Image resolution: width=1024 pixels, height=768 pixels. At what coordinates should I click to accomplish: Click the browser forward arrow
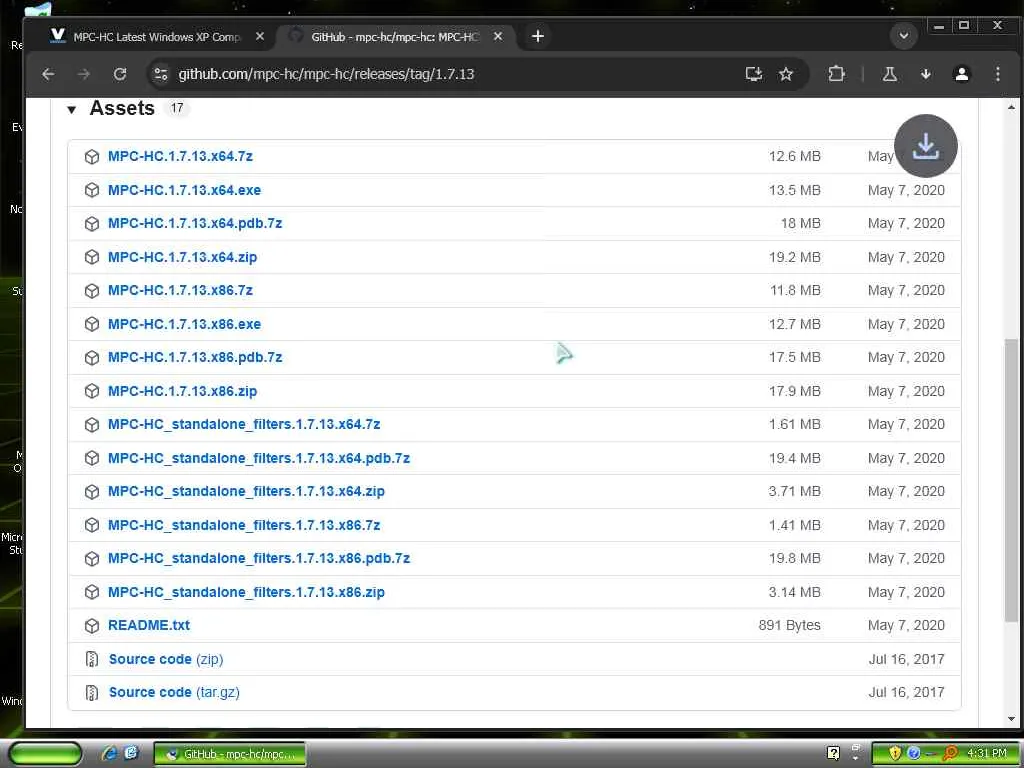coord(84,74)
